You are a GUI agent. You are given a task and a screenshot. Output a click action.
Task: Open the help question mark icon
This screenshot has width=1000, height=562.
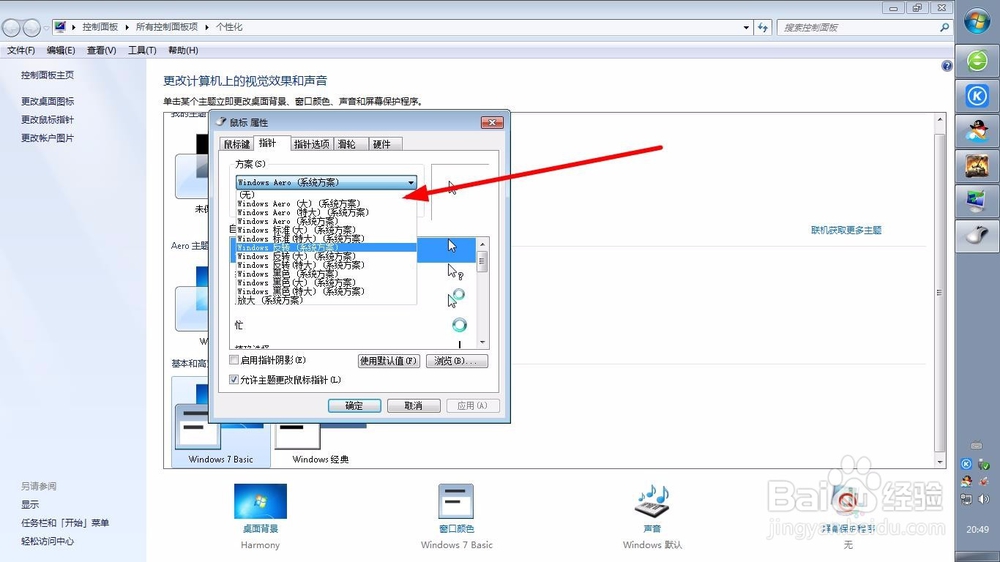[946, 66]
